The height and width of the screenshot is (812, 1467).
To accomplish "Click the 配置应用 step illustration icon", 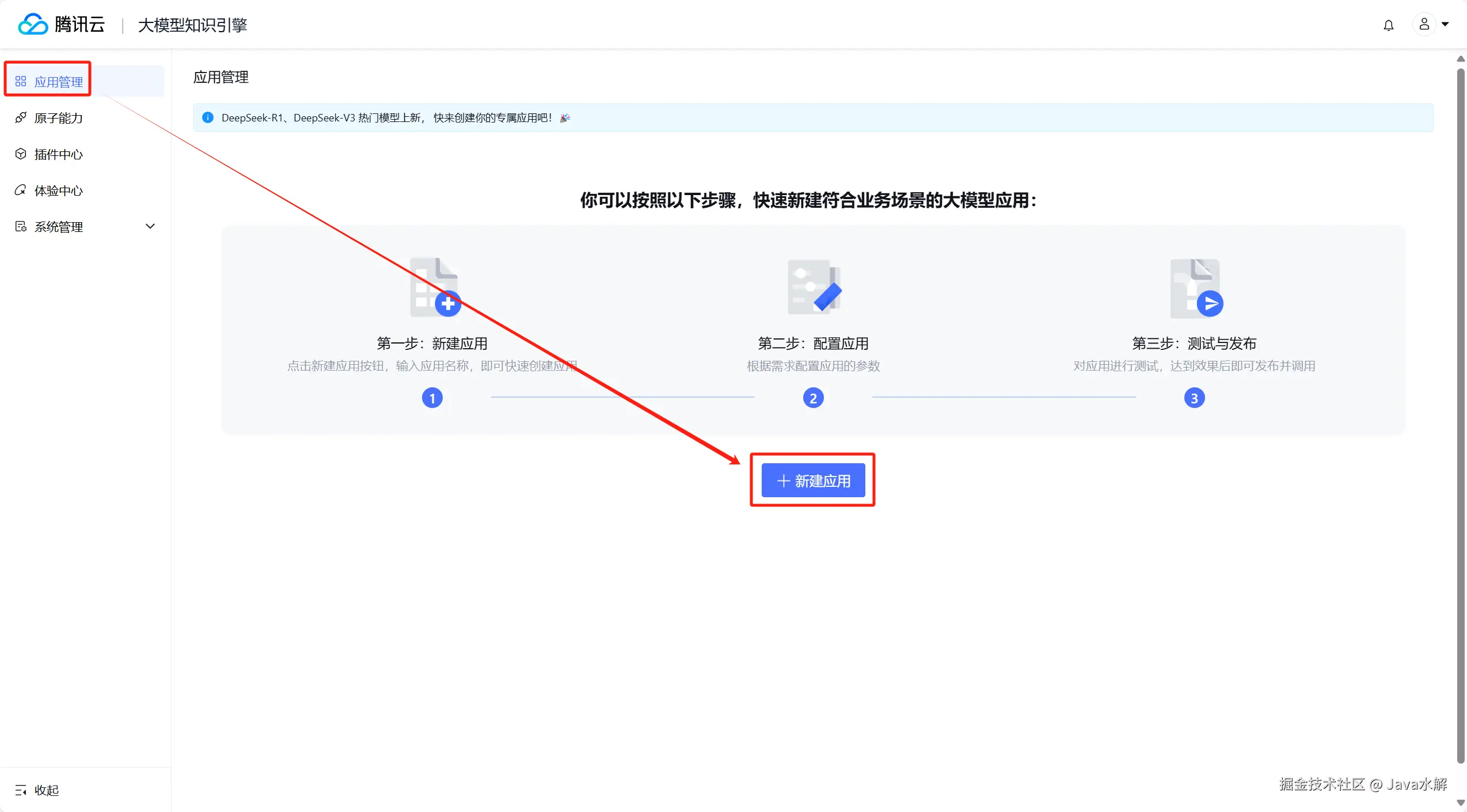I will click(x=814, y=287).
